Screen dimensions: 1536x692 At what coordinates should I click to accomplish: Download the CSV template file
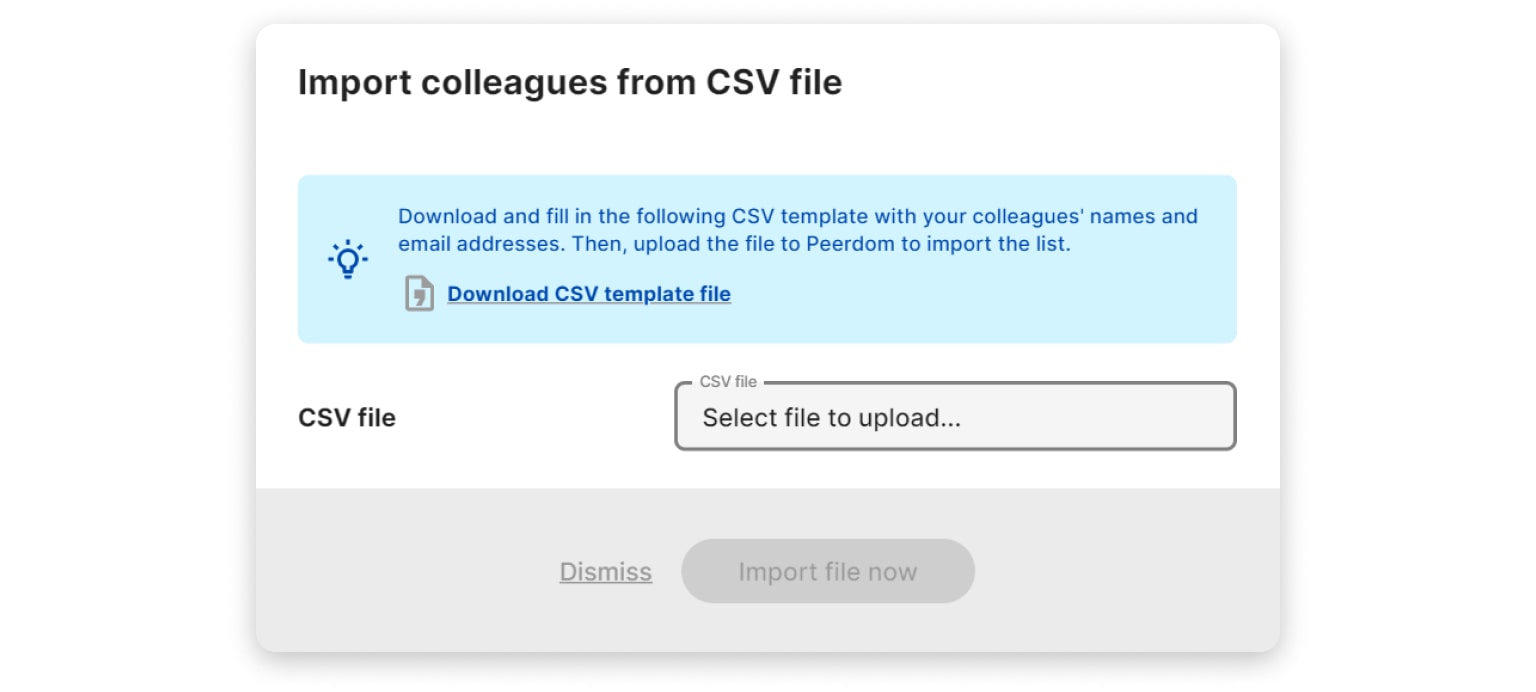[x=588, y=294]
